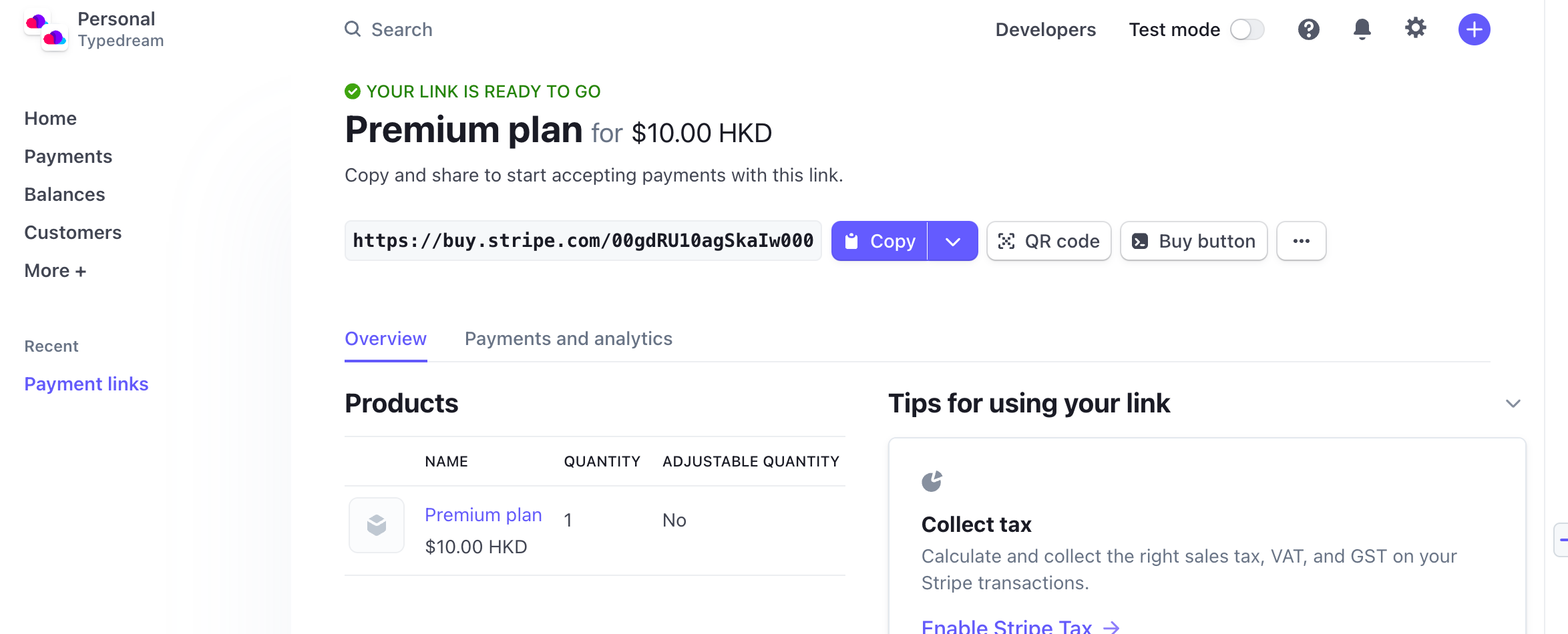1568x634 pixels.
Task: Go to Home in sidebar
Action: pyautogui.click(x=51, y=118)
